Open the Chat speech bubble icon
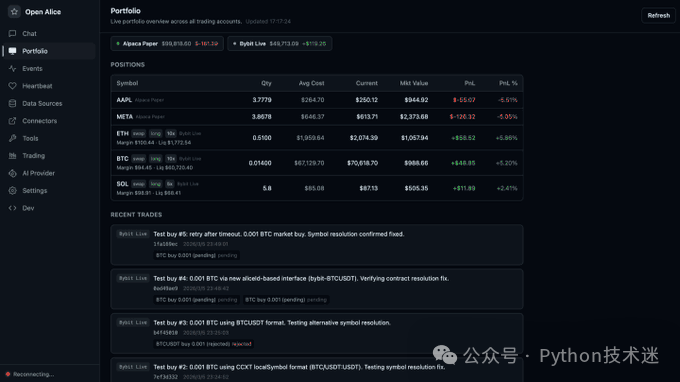Screen dimensions: 680x382 click(13, 33)
